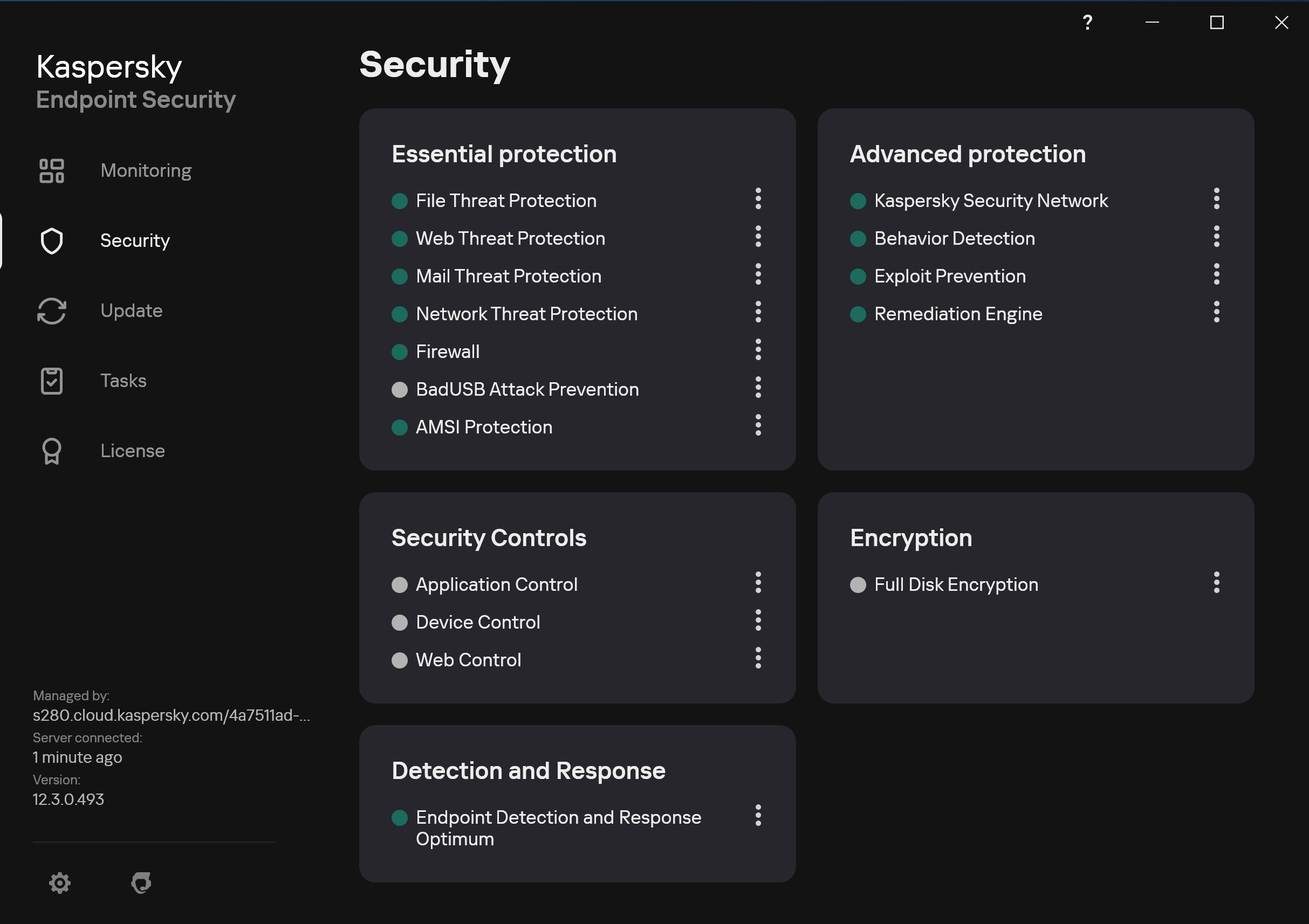Click the Update refresh arrows icon
Viewport: 1309px width, 924px height.
point(51,311)
